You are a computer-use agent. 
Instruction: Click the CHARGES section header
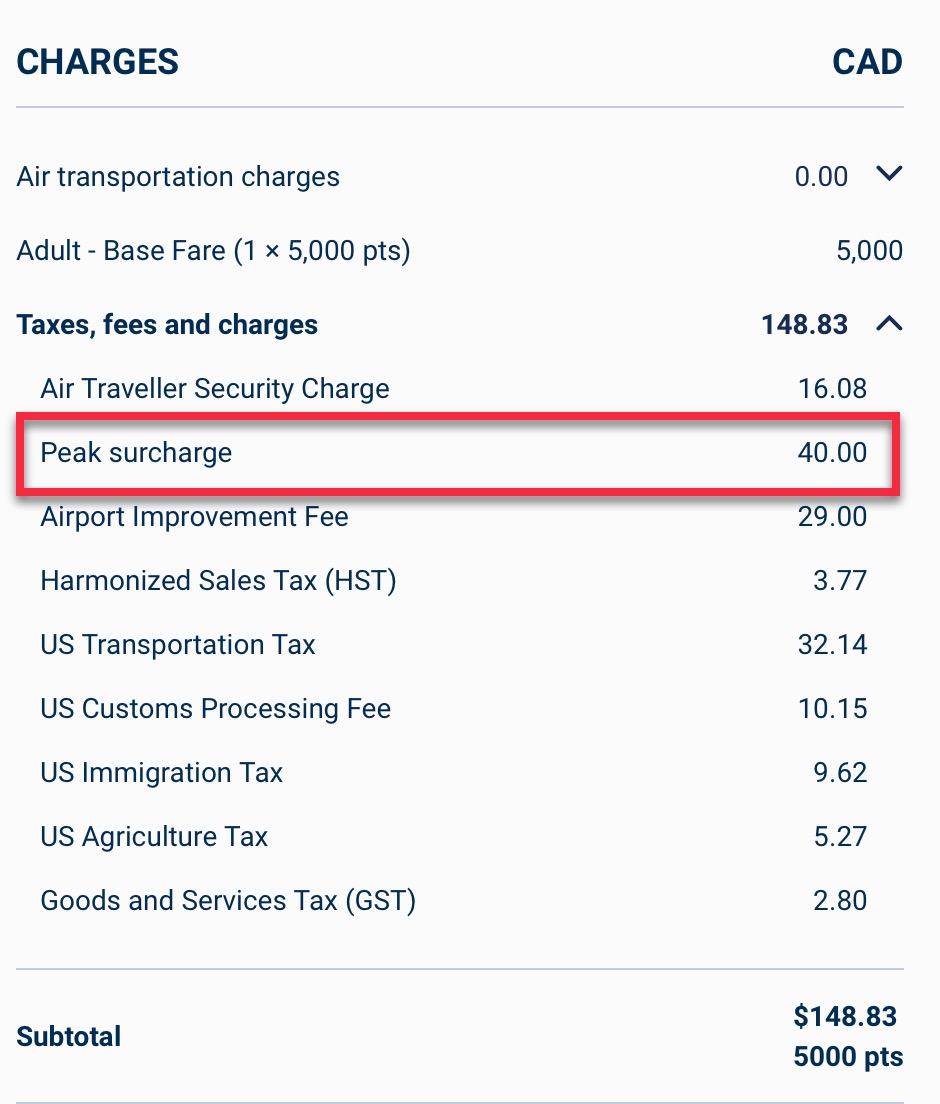click(x=97, y=62)
